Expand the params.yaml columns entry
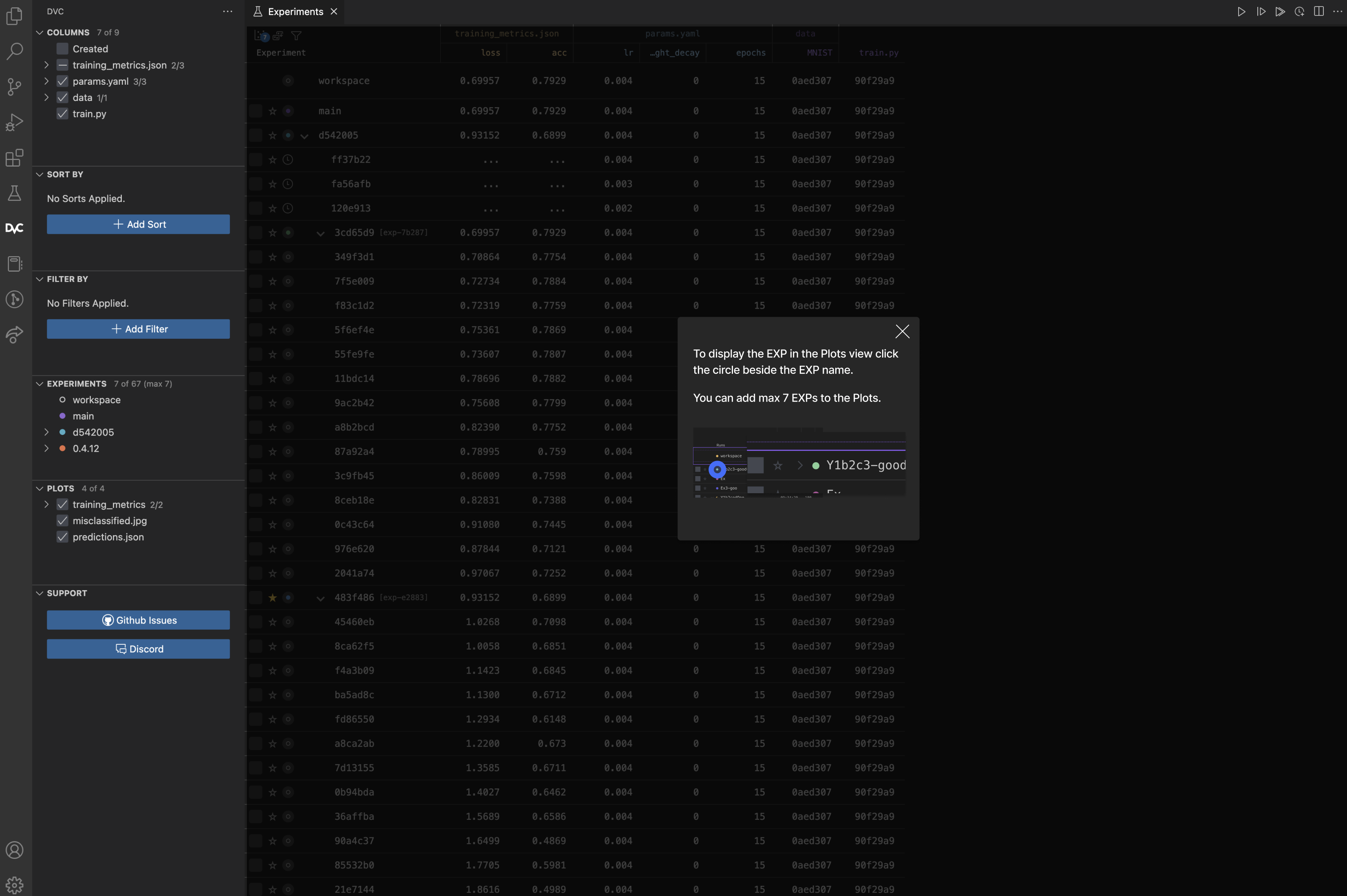This screenshot has height=896, width=1347. point(46,81)
